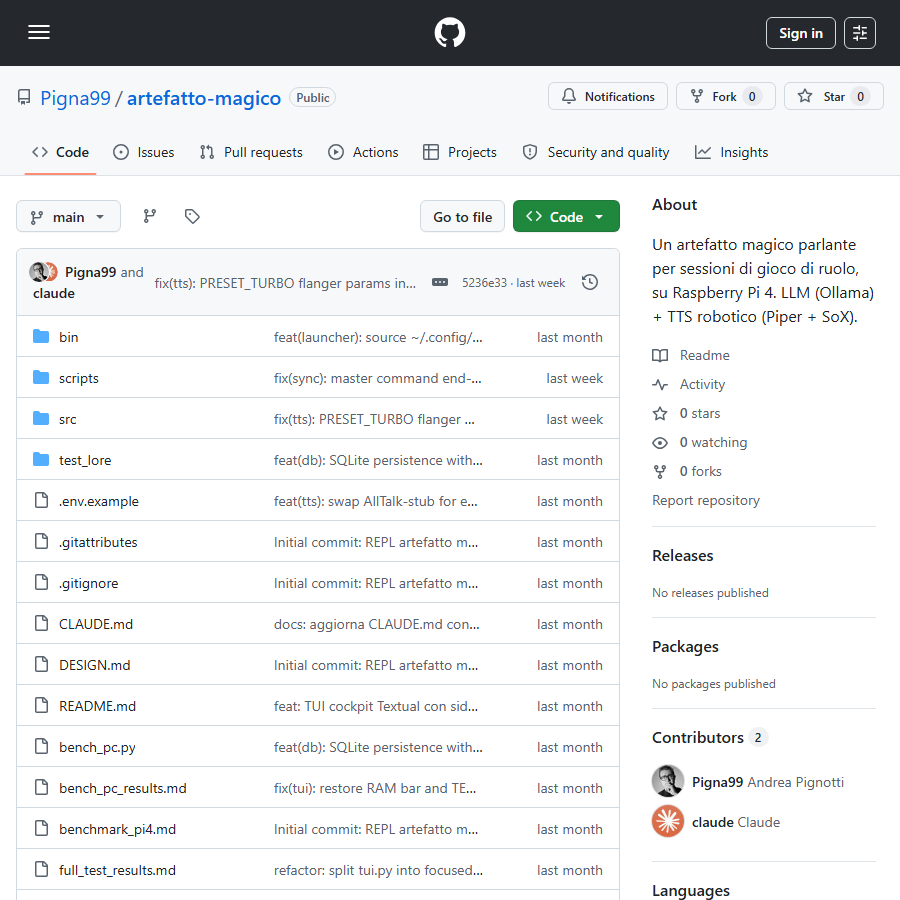
Task: Open the test_lore folder
Action: coord(85,460)
